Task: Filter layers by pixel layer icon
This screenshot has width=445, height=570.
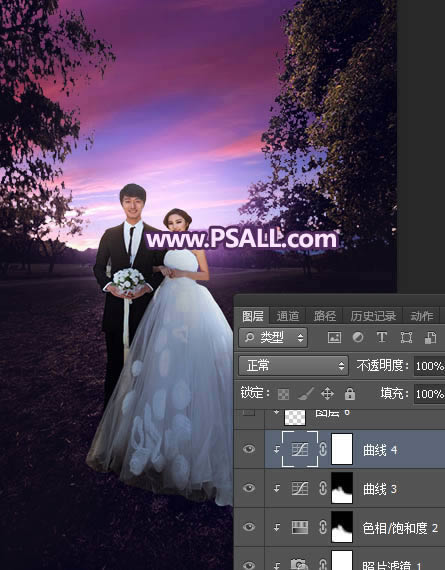Action: 334,337
